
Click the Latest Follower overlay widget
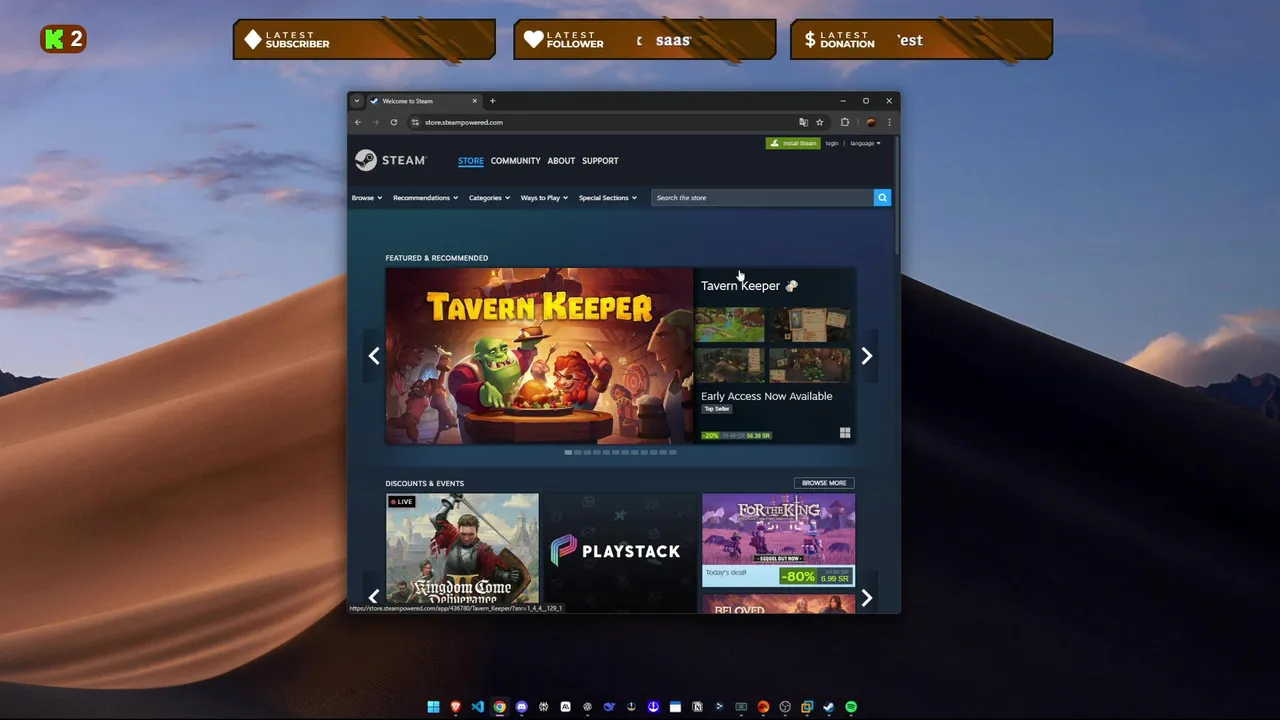coord(645,40)
